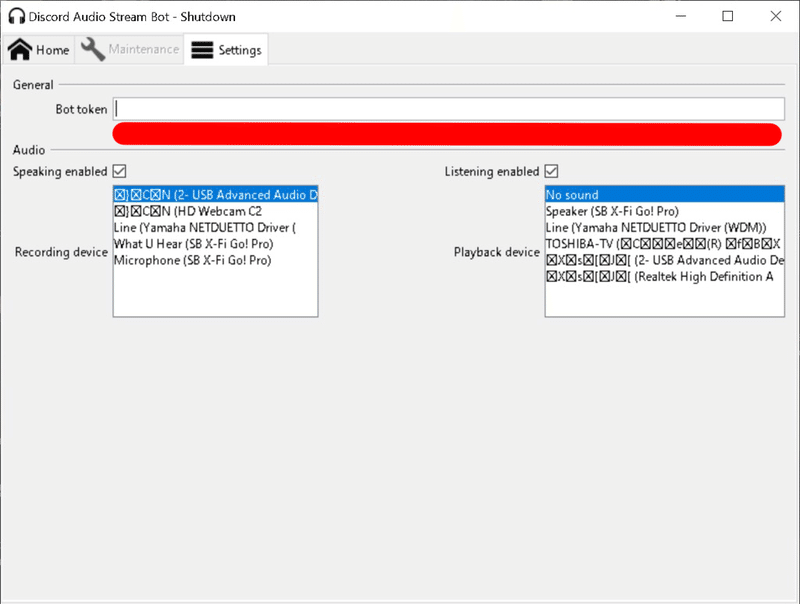The width and height of the screenshot is (800, 604).
Task: Toggle the Listening enabled checkbox
Action: (551, 171)
